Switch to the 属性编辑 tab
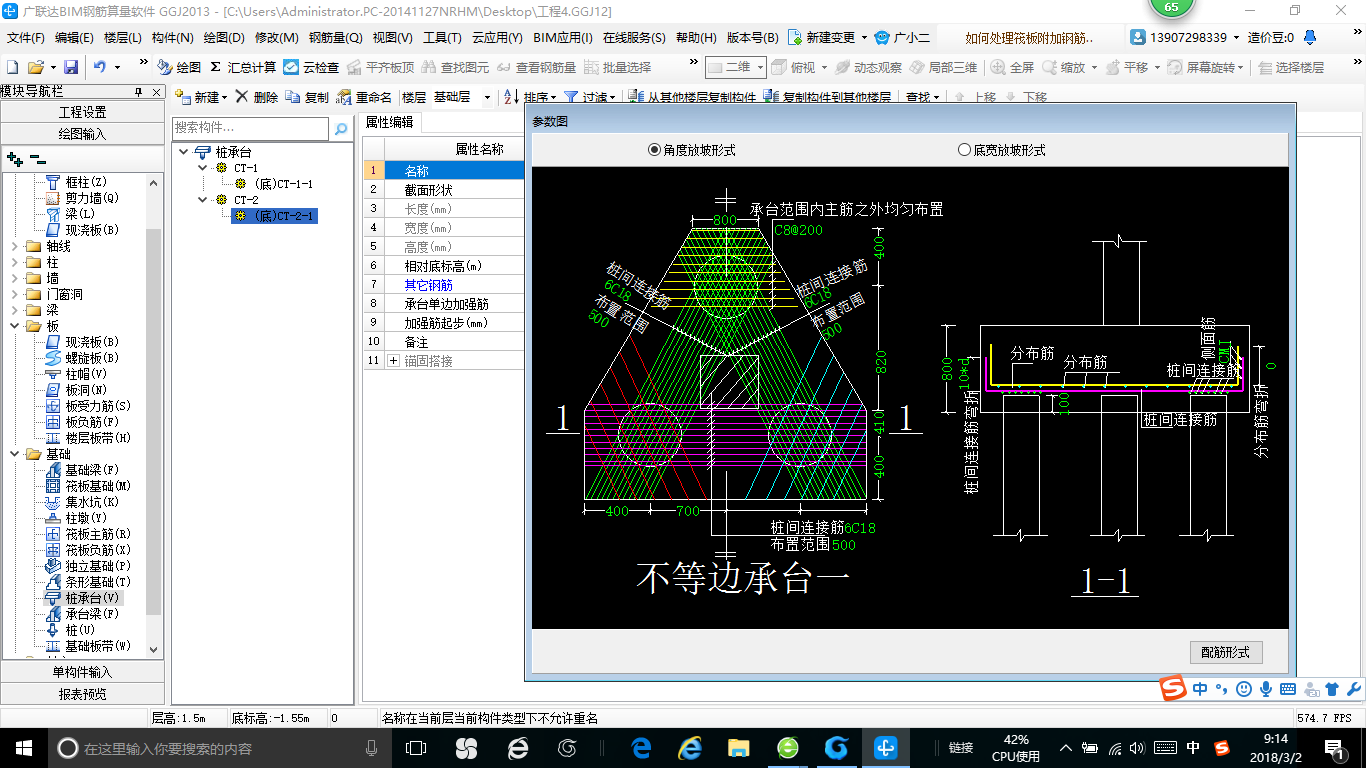1366x768 pixels. pos(390,122)
